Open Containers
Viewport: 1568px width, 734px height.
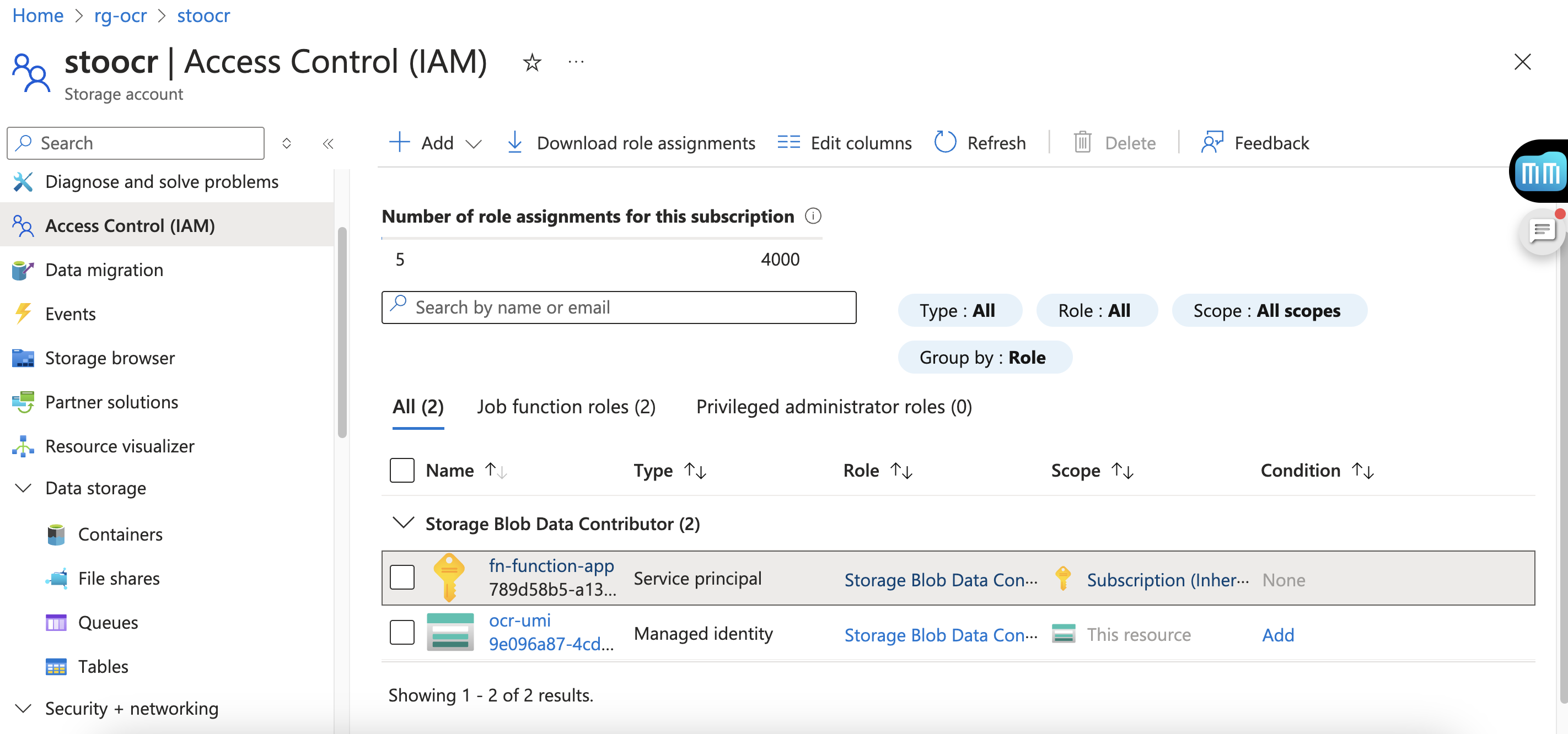tap(120, 535)
